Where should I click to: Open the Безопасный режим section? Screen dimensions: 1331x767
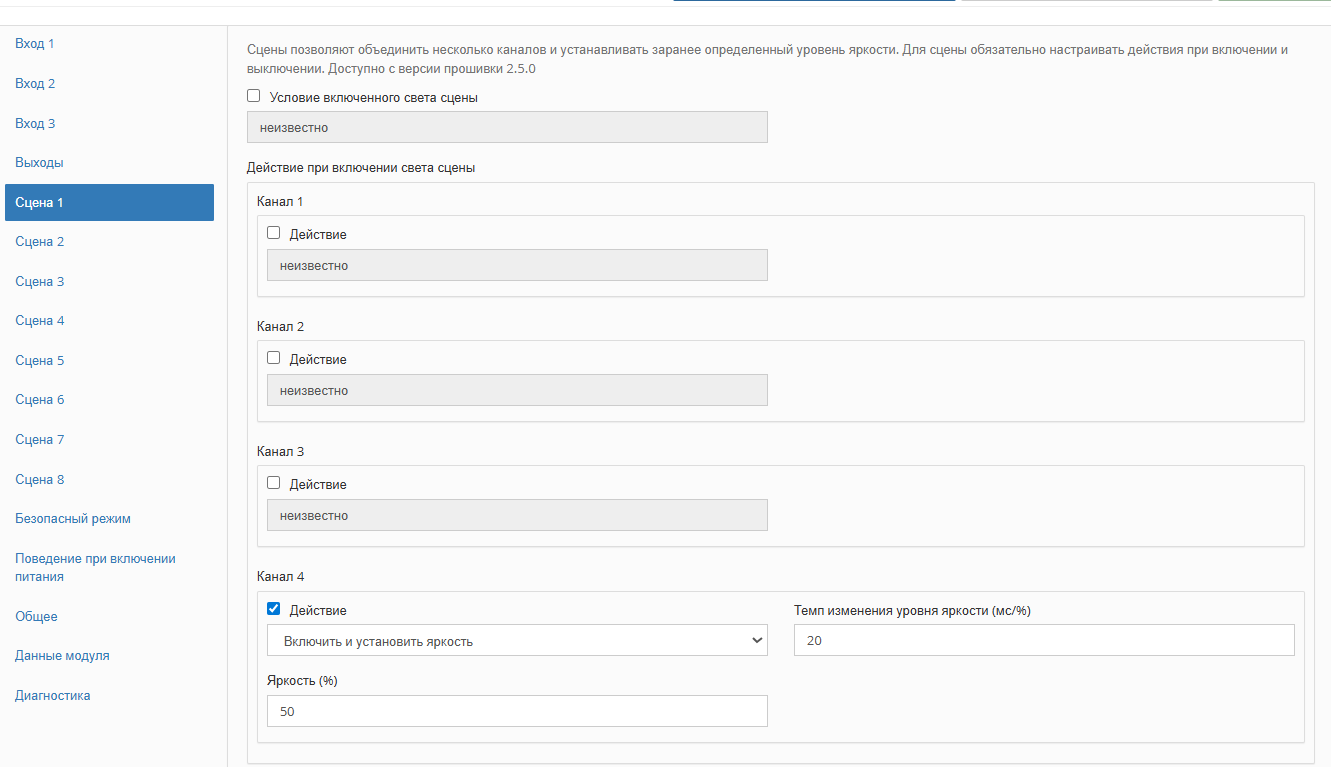73,518
